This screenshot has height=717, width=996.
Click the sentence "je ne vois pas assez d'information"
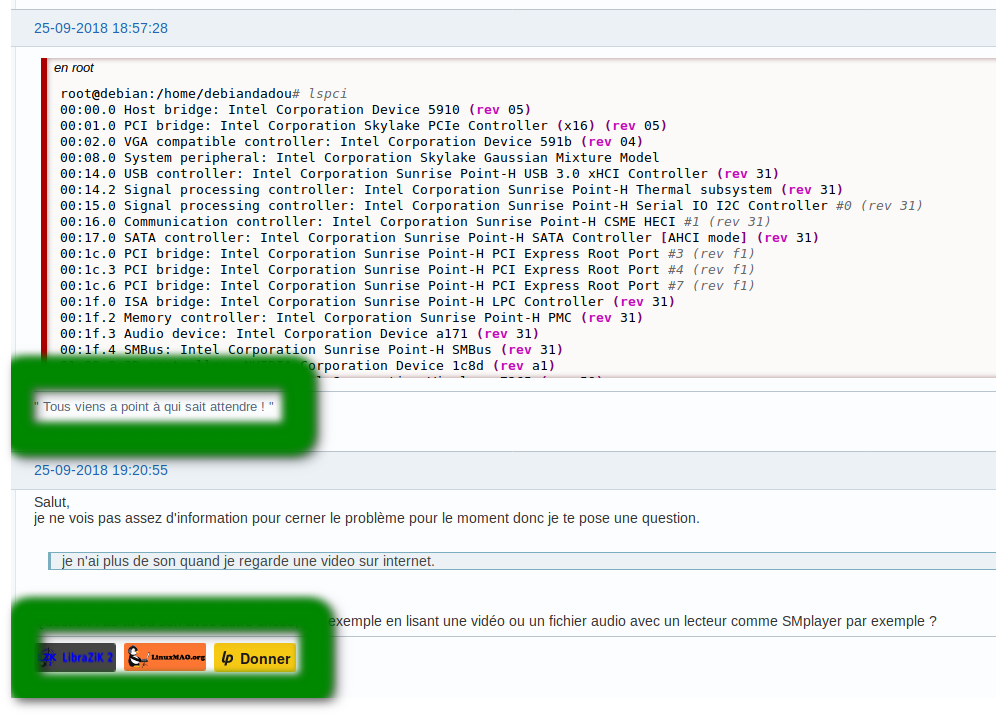(367, 518)
